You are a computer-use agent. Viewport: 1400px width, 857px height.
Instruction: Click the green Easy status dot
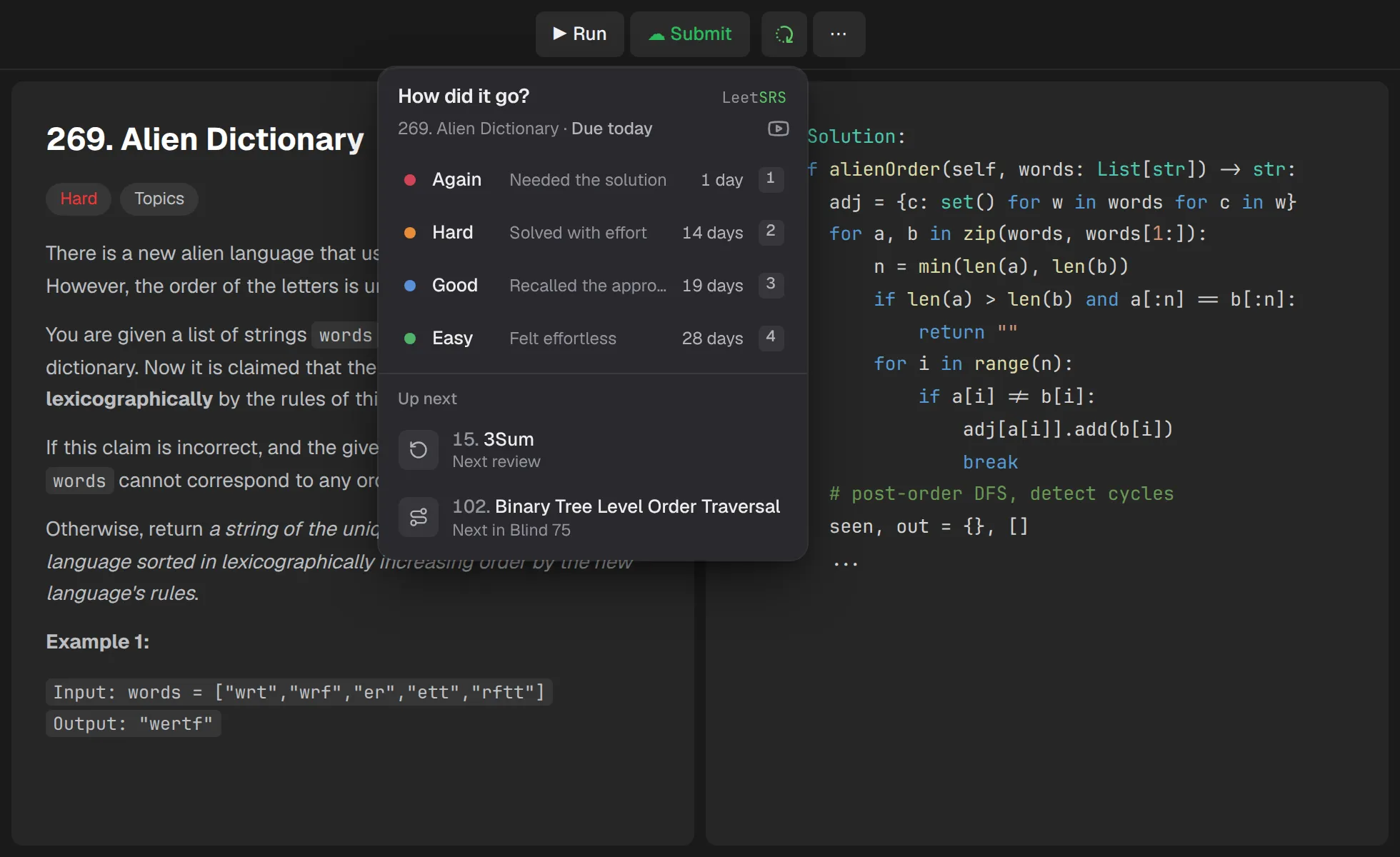410,338
